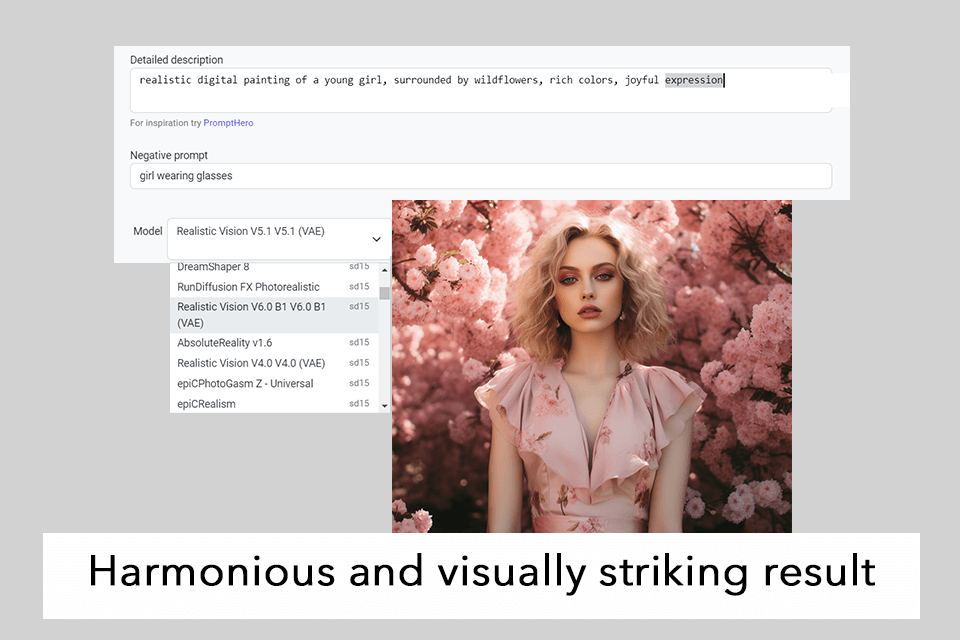The image size is (960, 640).
Task: Choose RunDiffusion FX Photorealistic model
Action: coord(274,287)
